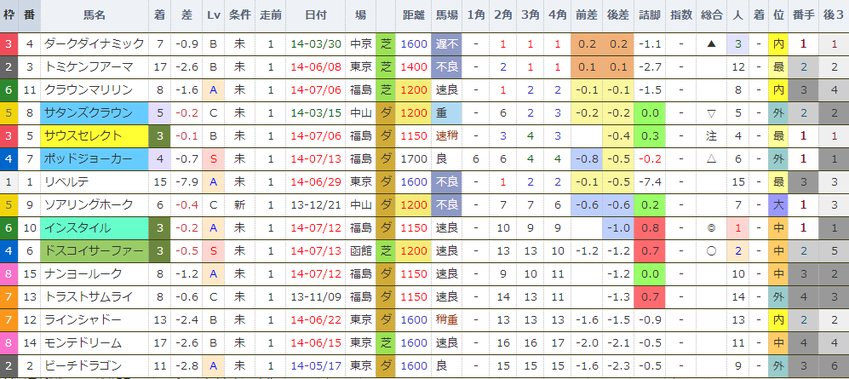Click distance 1700 in ポッドジョーカー row
This screenshot has height=379, width=849.
(414, 159)
